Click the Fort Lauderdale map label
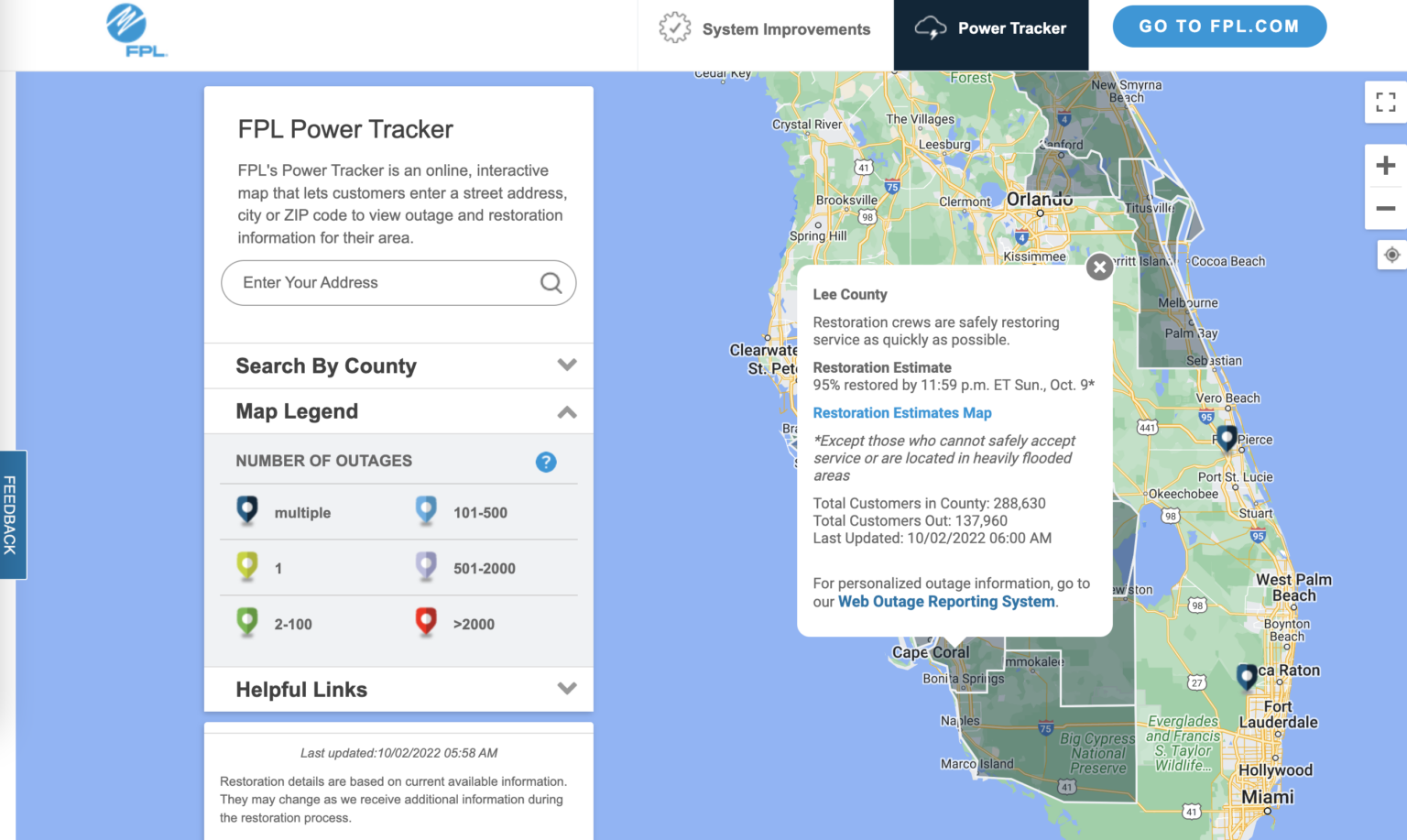The height and width of the screenshot is (840, 1407). (x=1278, y=715)
